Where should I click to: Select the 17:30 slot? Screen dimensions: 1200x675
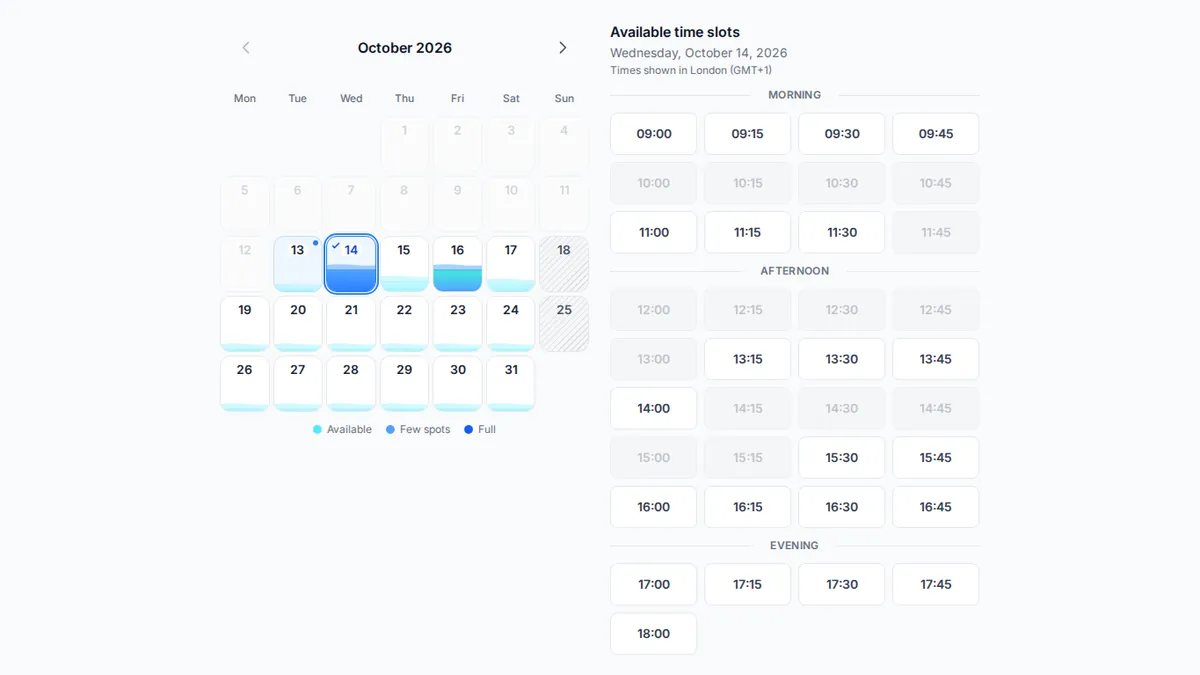coord(842,584)
